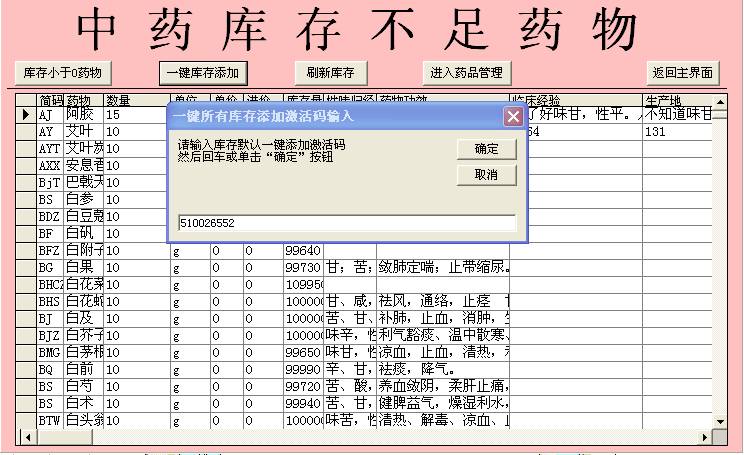
Task: Open 进入药品管理
Action: [x=466, y=73]
